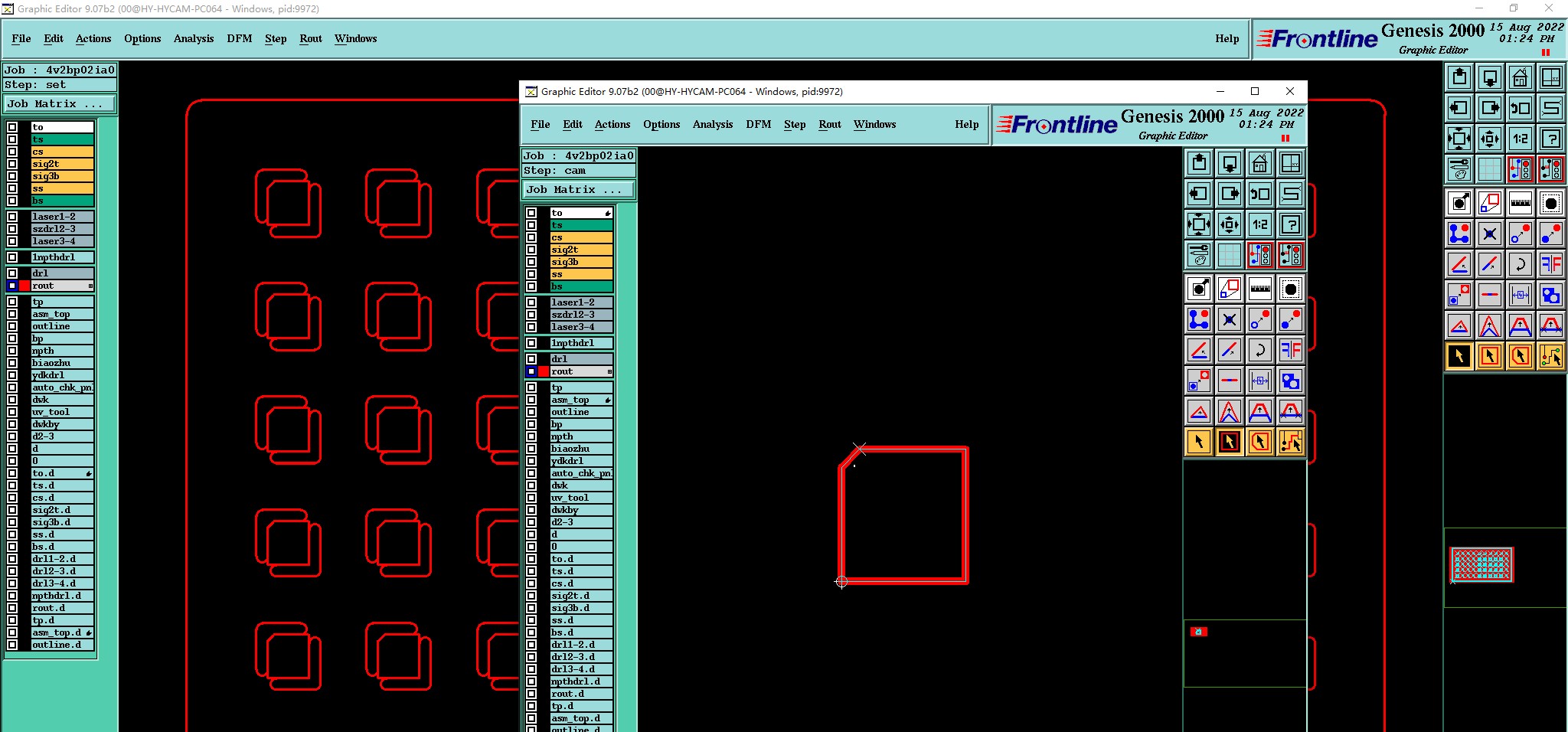Click the zoom out arrows icon in front window

[x=1230, y=224]
